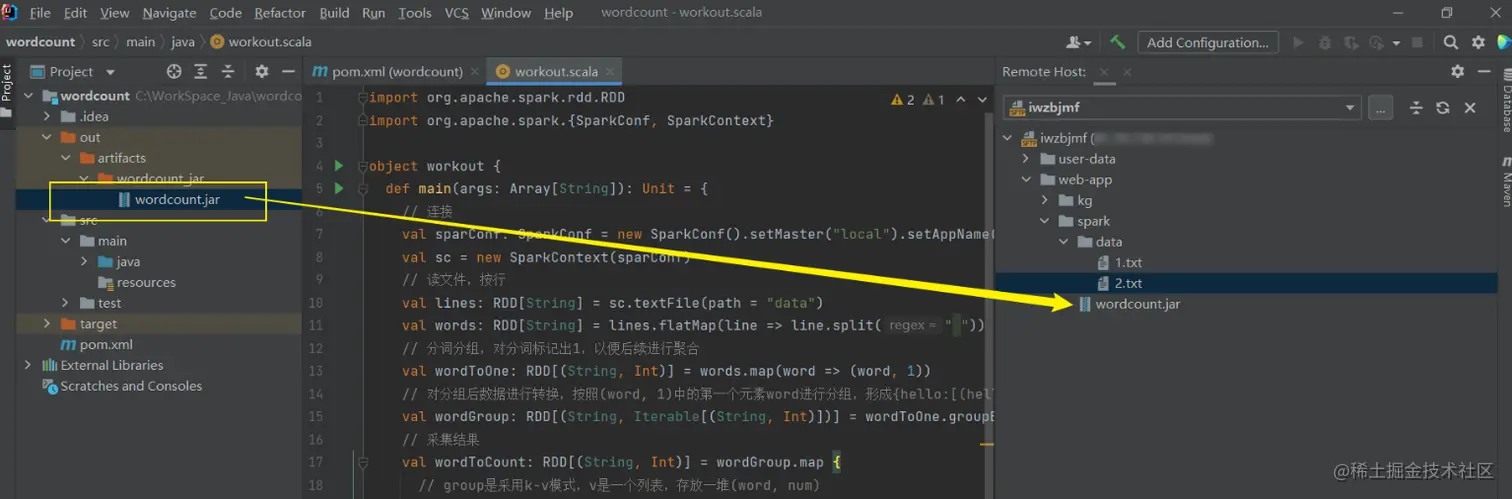Open the Maven side tool window
Screen dimensions: 1512x499
tap(1505, 181)
